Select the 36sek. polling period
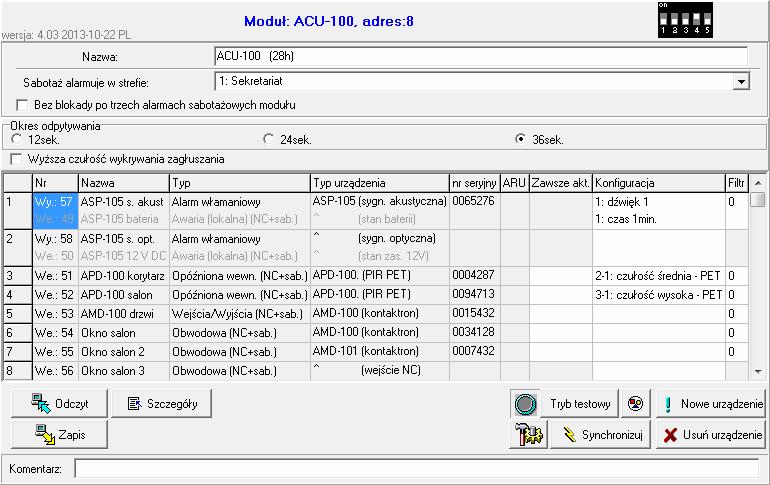The image size is (770, 485). [520, 139]
